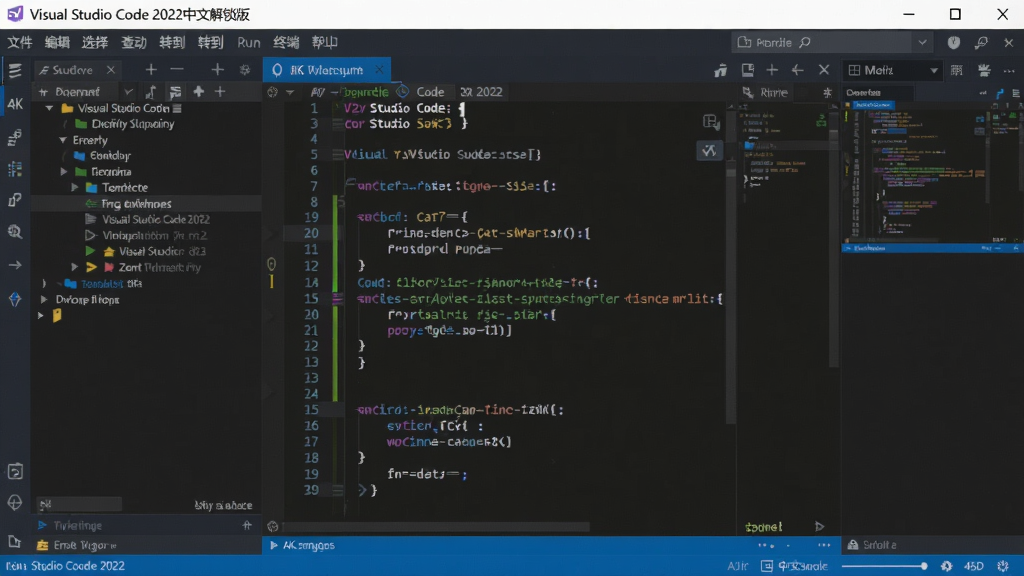The width and height of the screenshot is (1024, 576).
Task: Close the Studere sidebar tab
Action: (111, 70)
